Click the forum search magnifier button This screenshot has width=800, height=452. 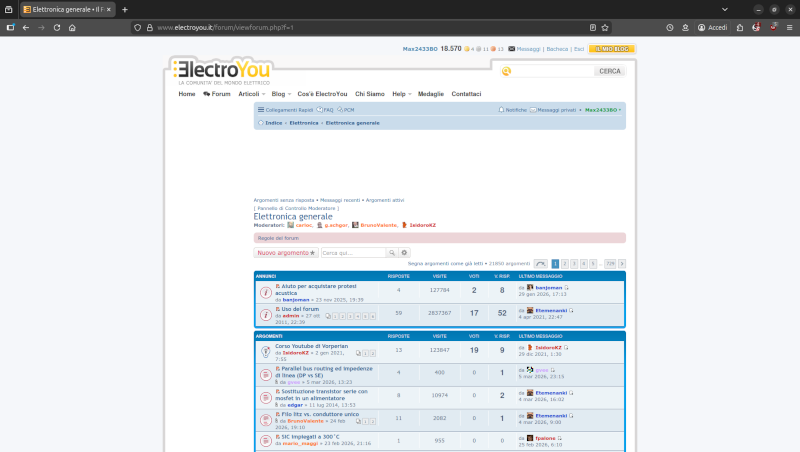(392, 253)
